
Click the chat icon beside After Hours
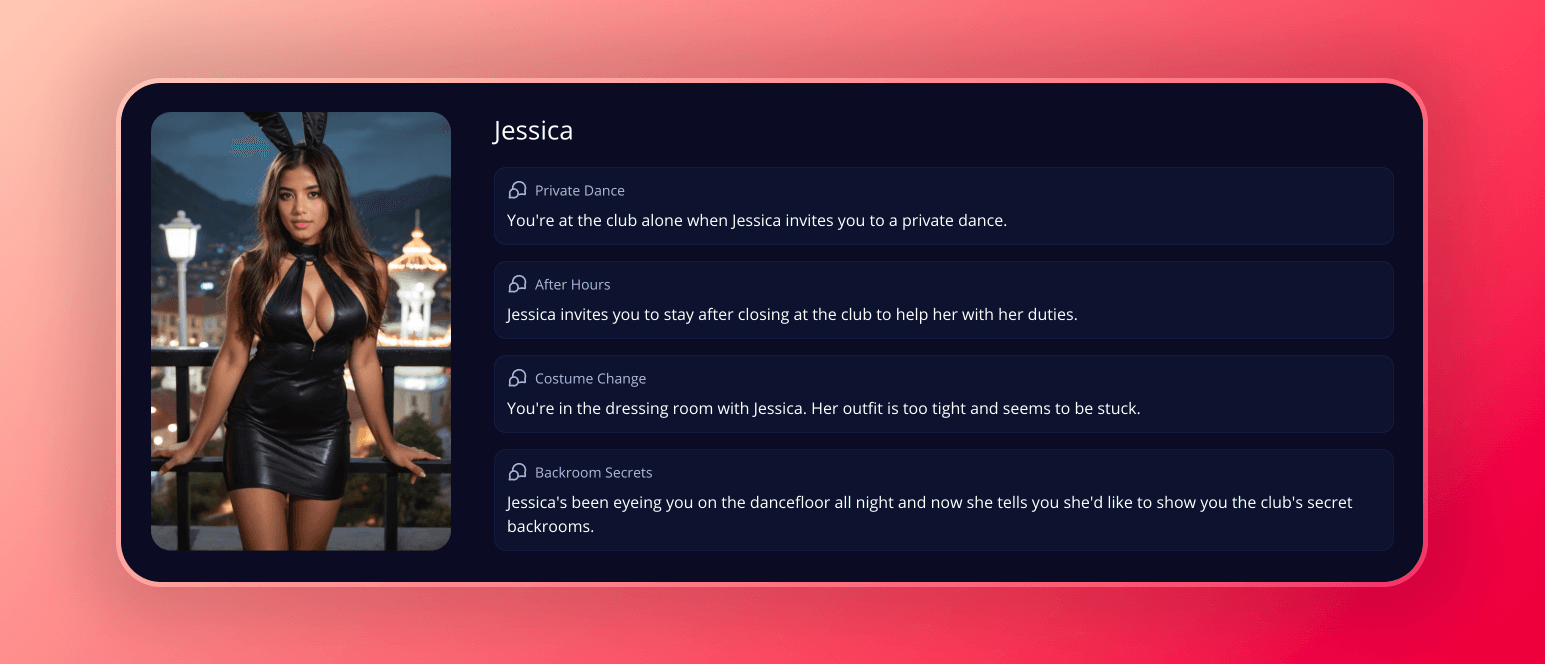click(x=517, y=284)
